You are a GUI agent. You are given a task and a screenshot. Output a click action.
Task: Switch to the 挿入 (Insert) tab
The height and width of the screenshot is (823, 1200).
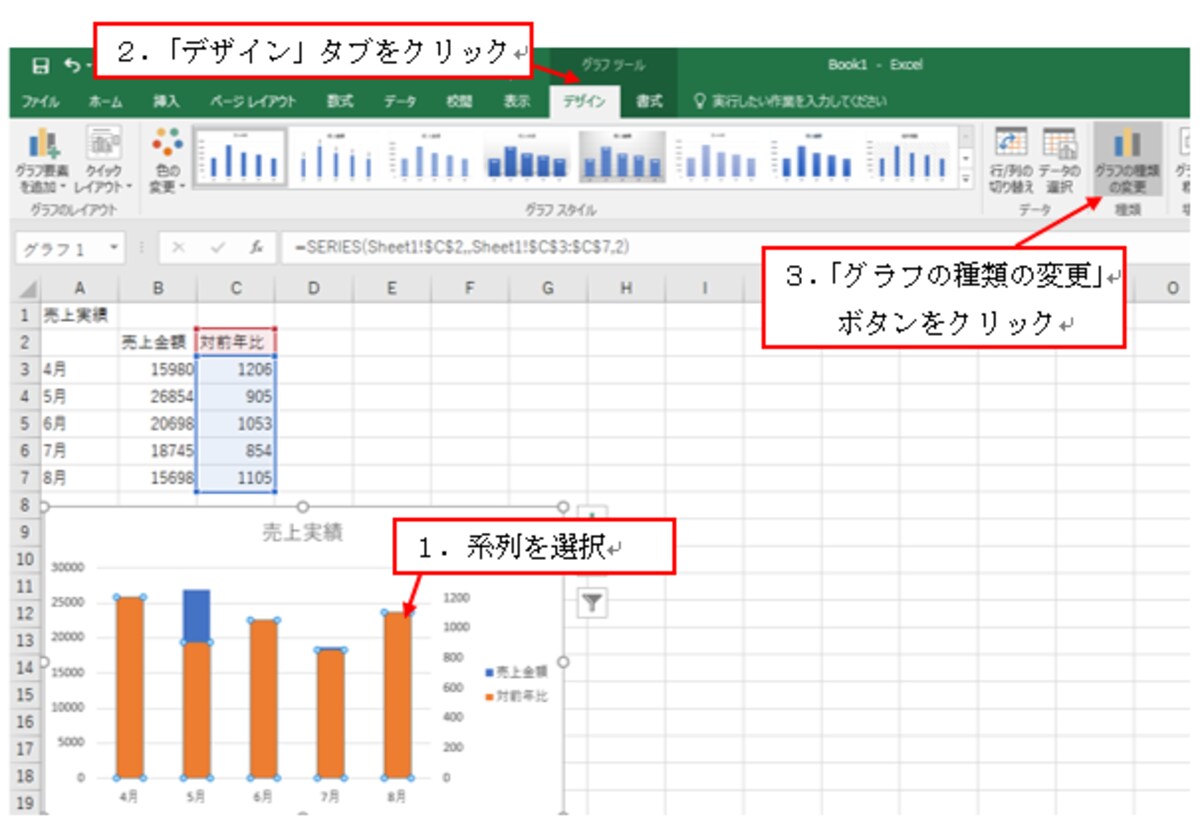pyautogui.click(x=166, y=101)
